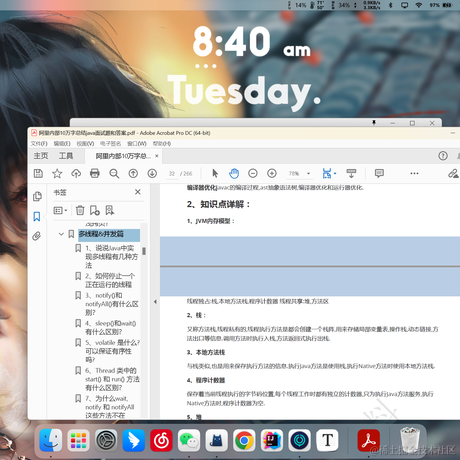Open bookmark 1、说说Java中实现多线程有几种方法
This screenshot has width=460, height=460.
[x=111, y=257]
